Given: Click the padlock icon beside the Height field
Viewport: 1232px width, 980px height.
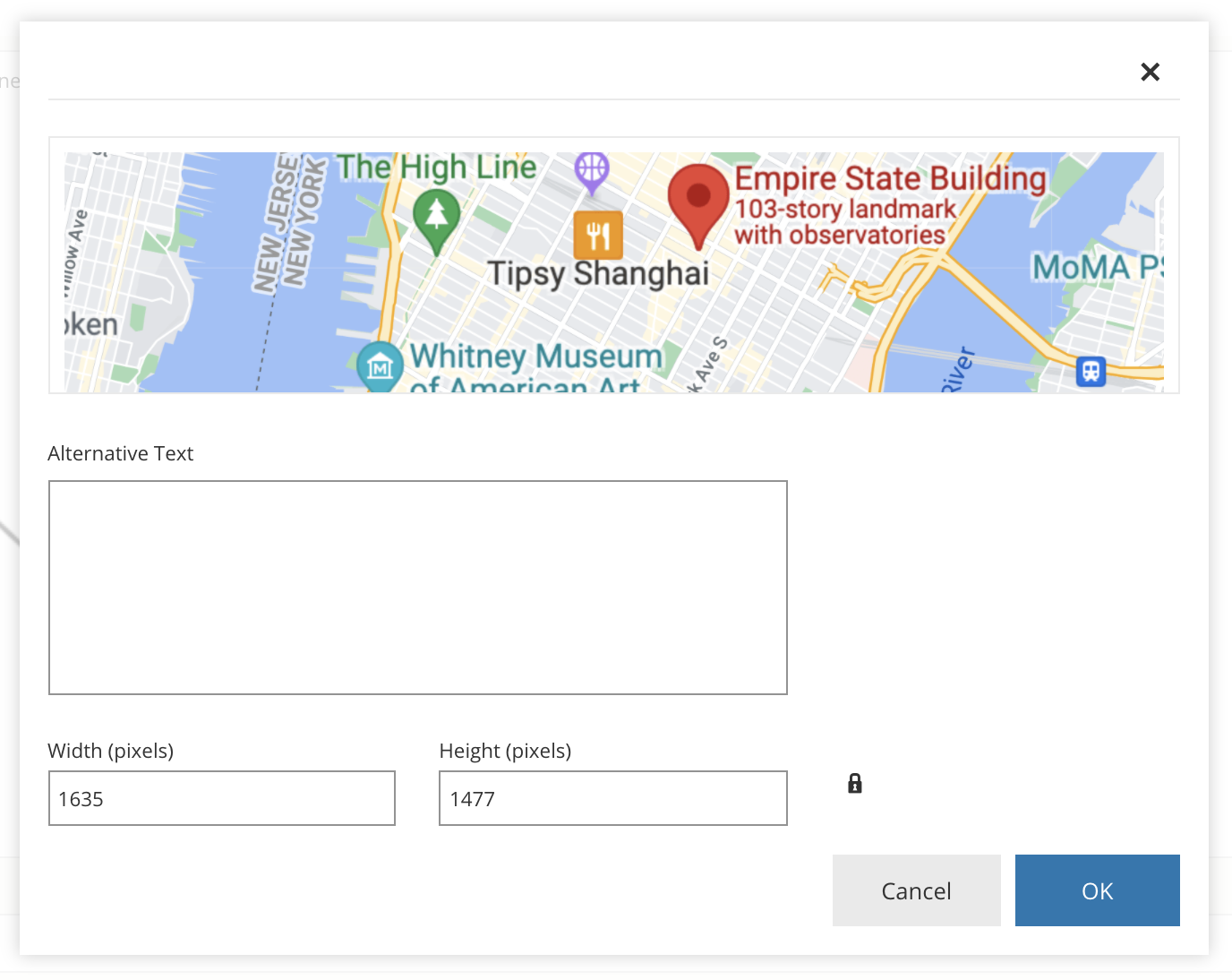Looking at the screenshot, I should [854, 783].
